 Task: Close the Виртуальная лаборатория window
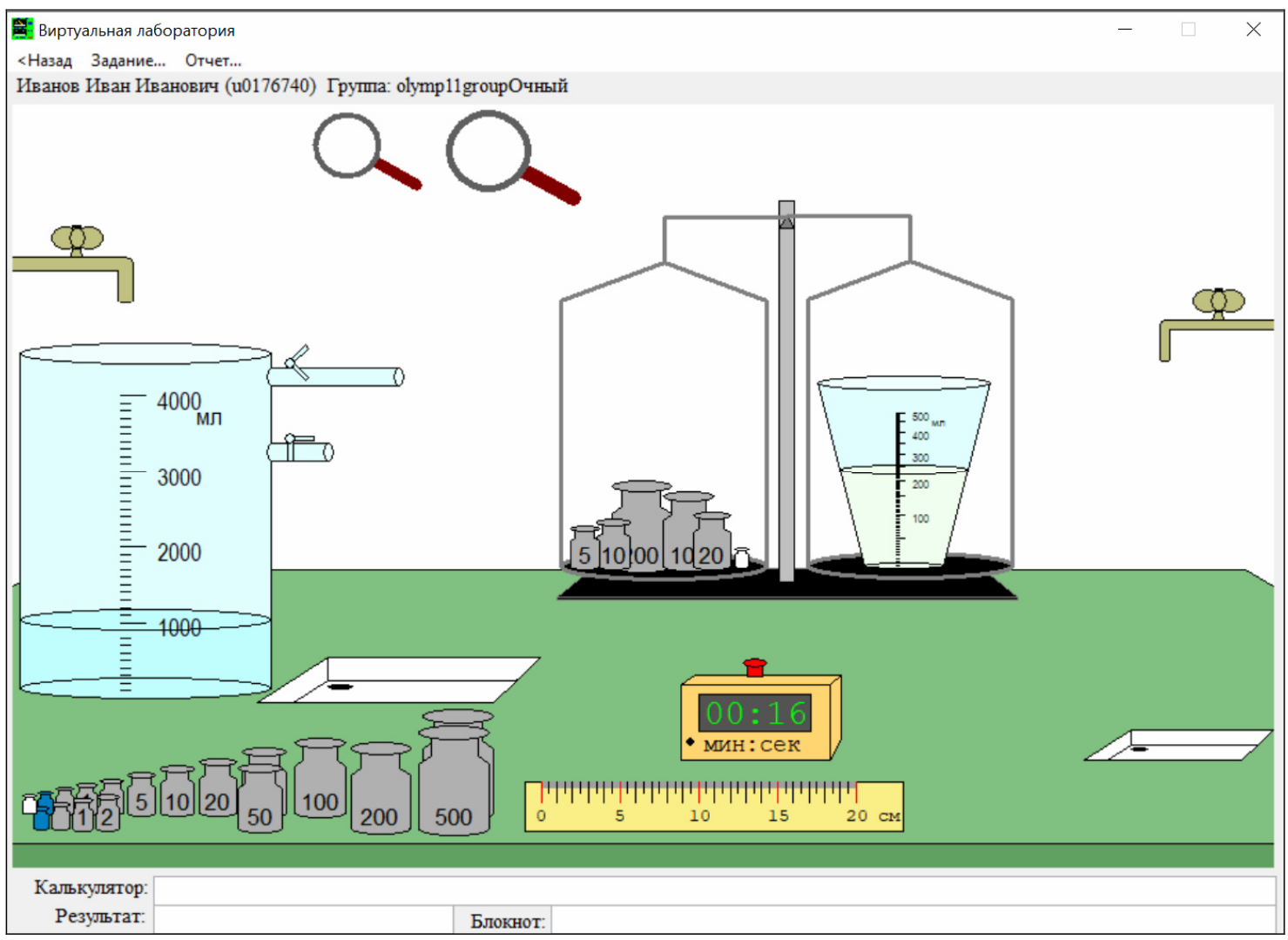tap(1253, 30)
